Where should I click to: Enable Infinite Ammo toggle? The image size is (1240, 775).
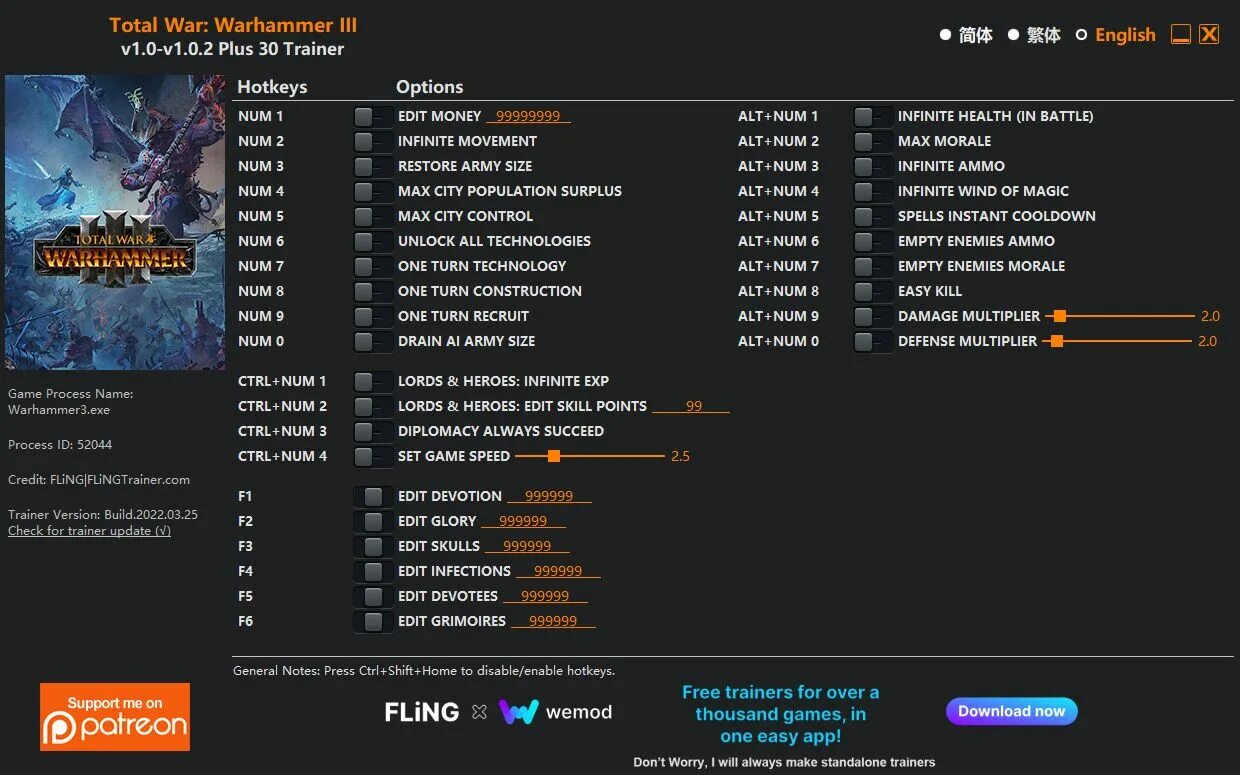(873, 166)
